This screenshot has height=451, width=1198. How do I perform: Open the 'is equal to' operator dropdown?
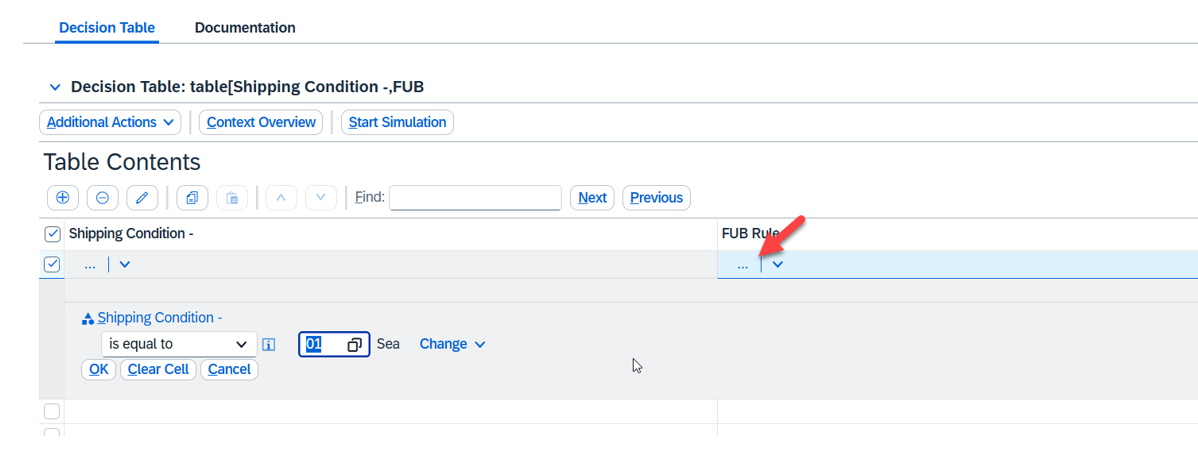(178, 344)
